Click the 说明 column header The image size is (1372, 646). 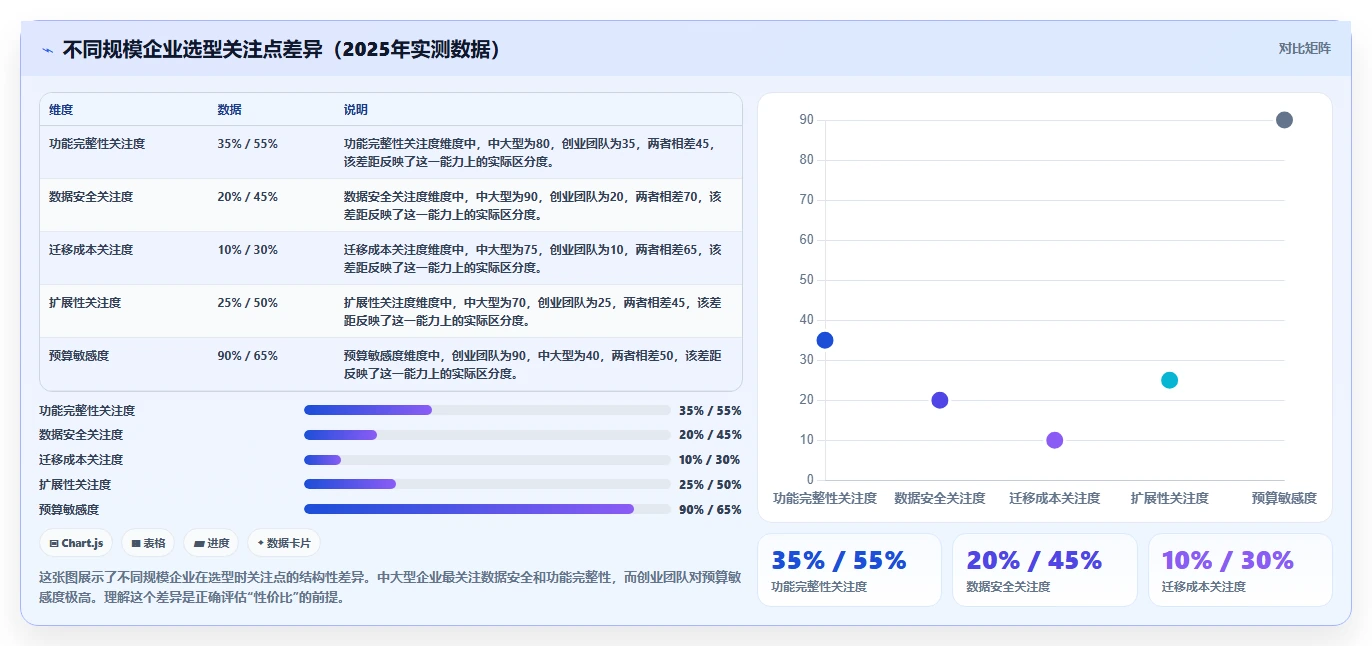pos(356,110)
